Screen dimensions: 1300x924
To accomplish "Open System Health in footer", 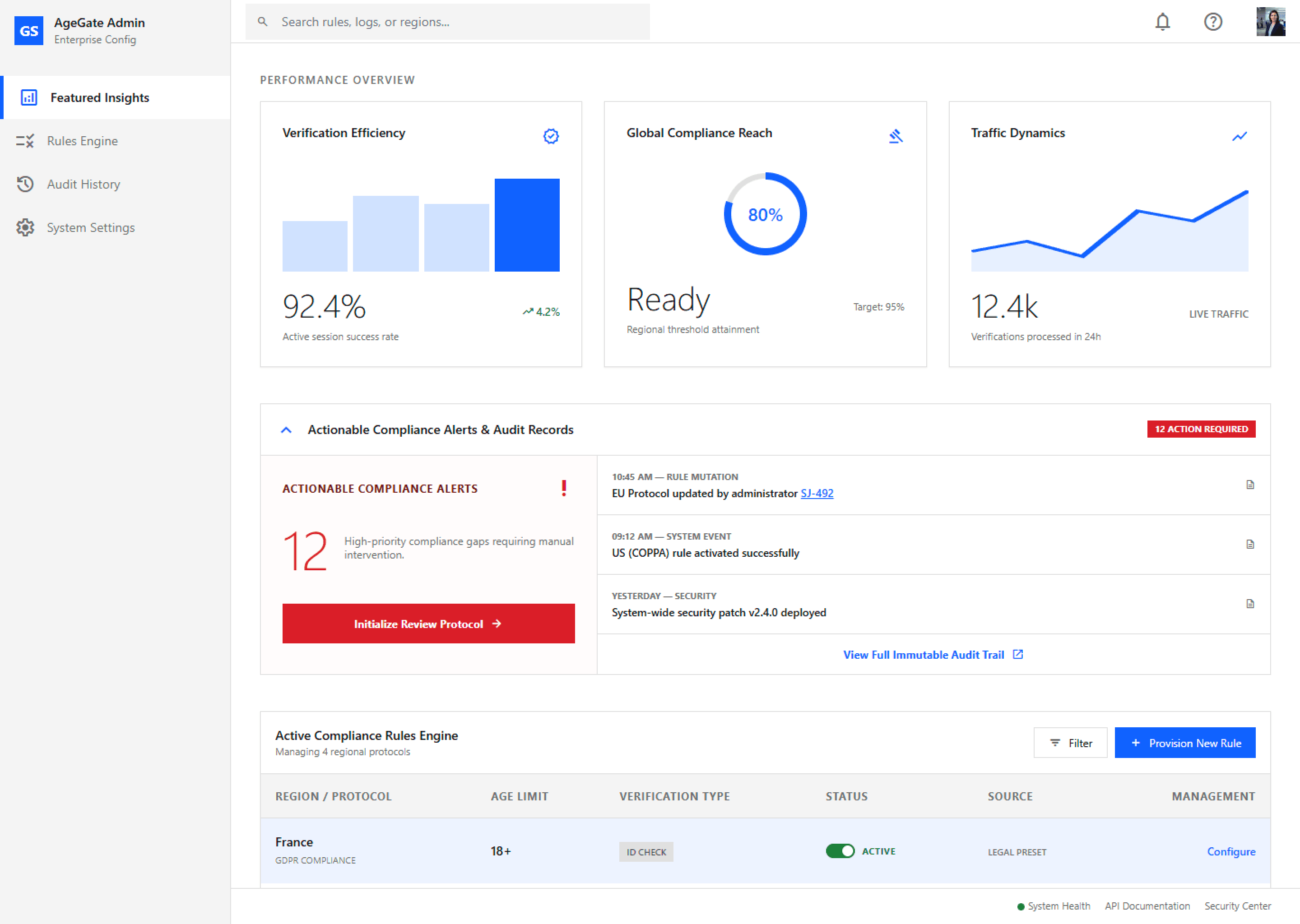I will [x=1054, y=906].
